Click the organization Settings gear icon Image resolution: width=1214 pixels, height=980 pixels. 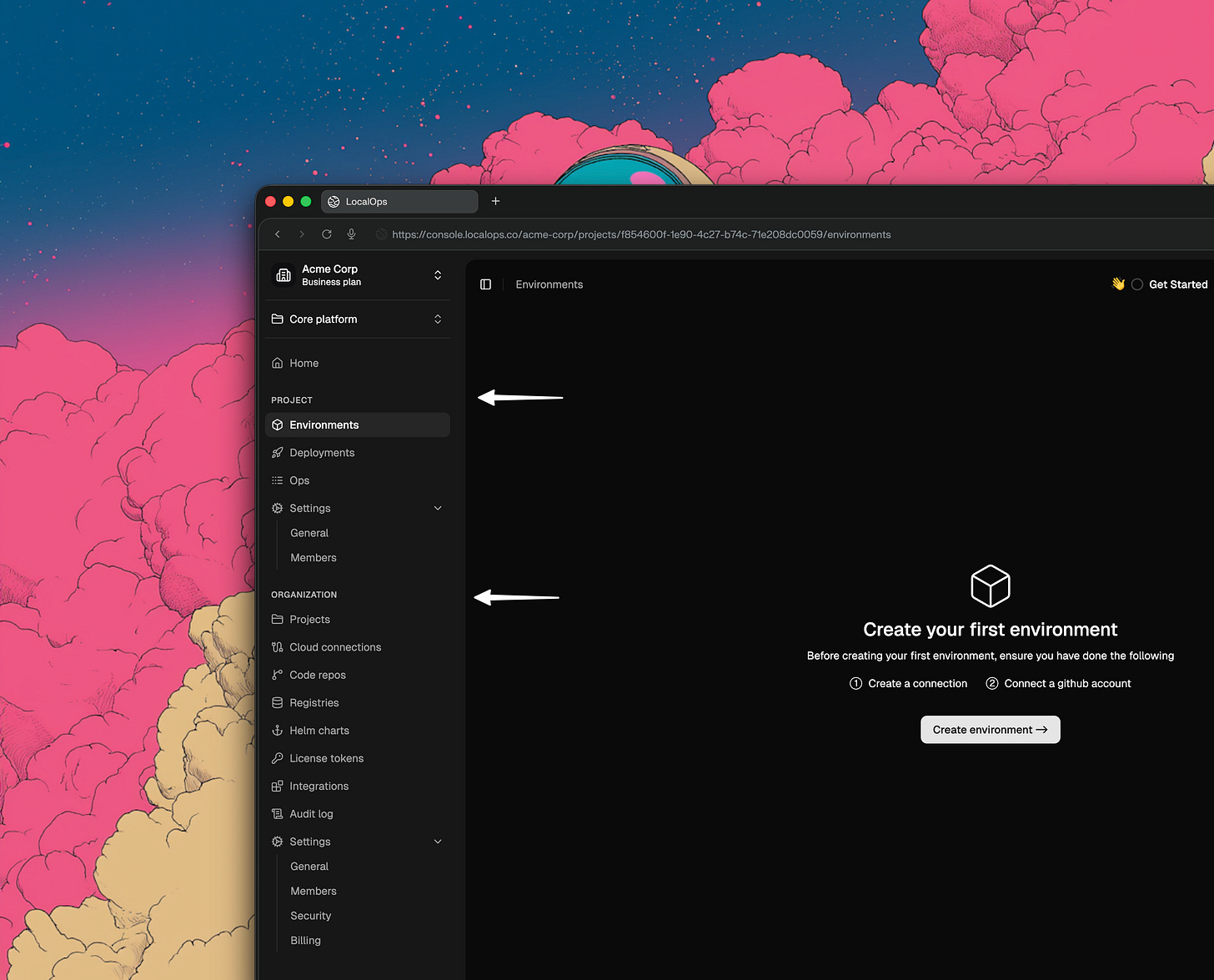coord(278,842)
